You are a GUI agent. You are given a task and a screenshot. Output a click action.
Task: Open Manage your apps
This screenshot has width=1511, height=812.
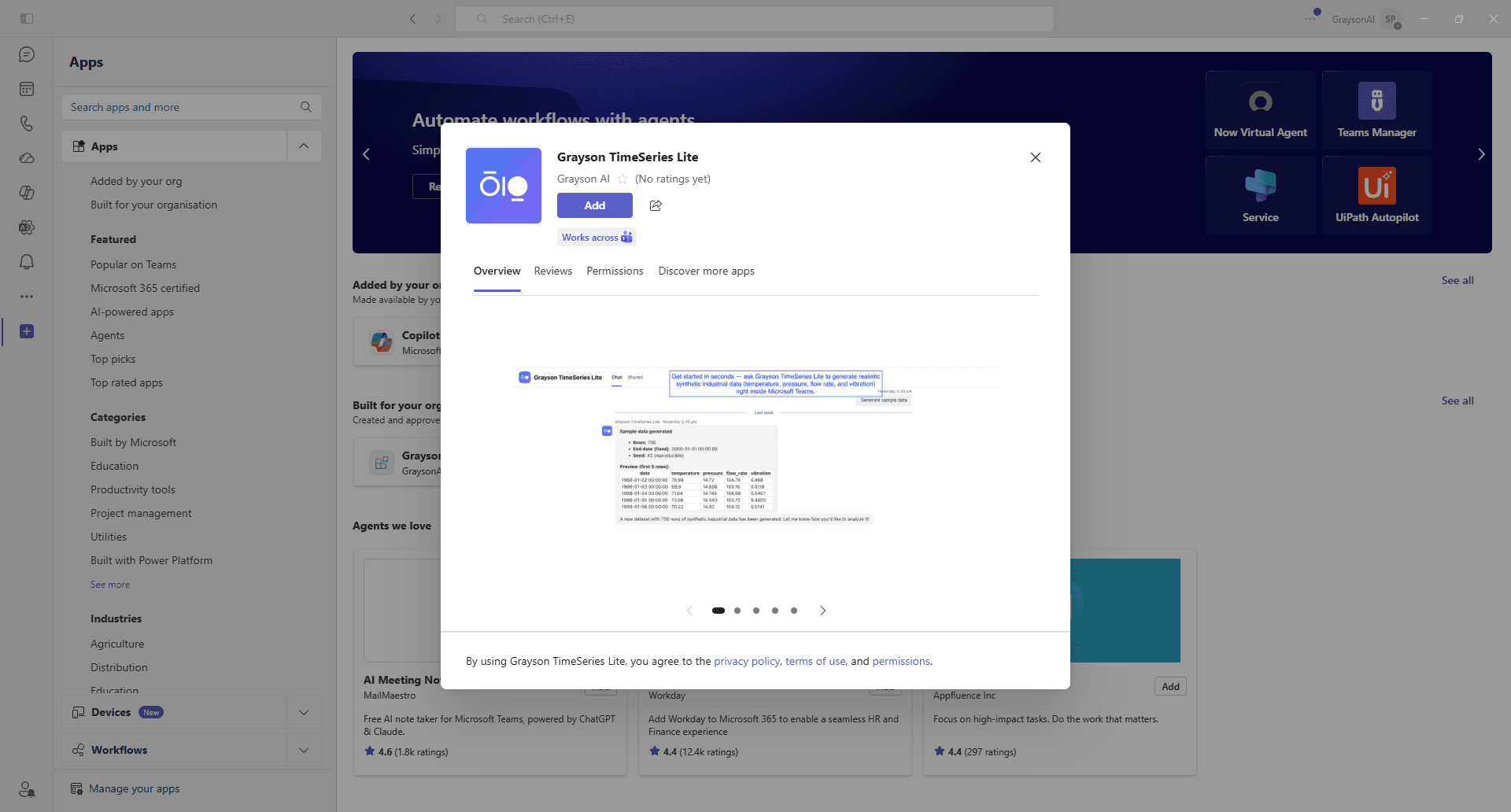click(135, 788)
